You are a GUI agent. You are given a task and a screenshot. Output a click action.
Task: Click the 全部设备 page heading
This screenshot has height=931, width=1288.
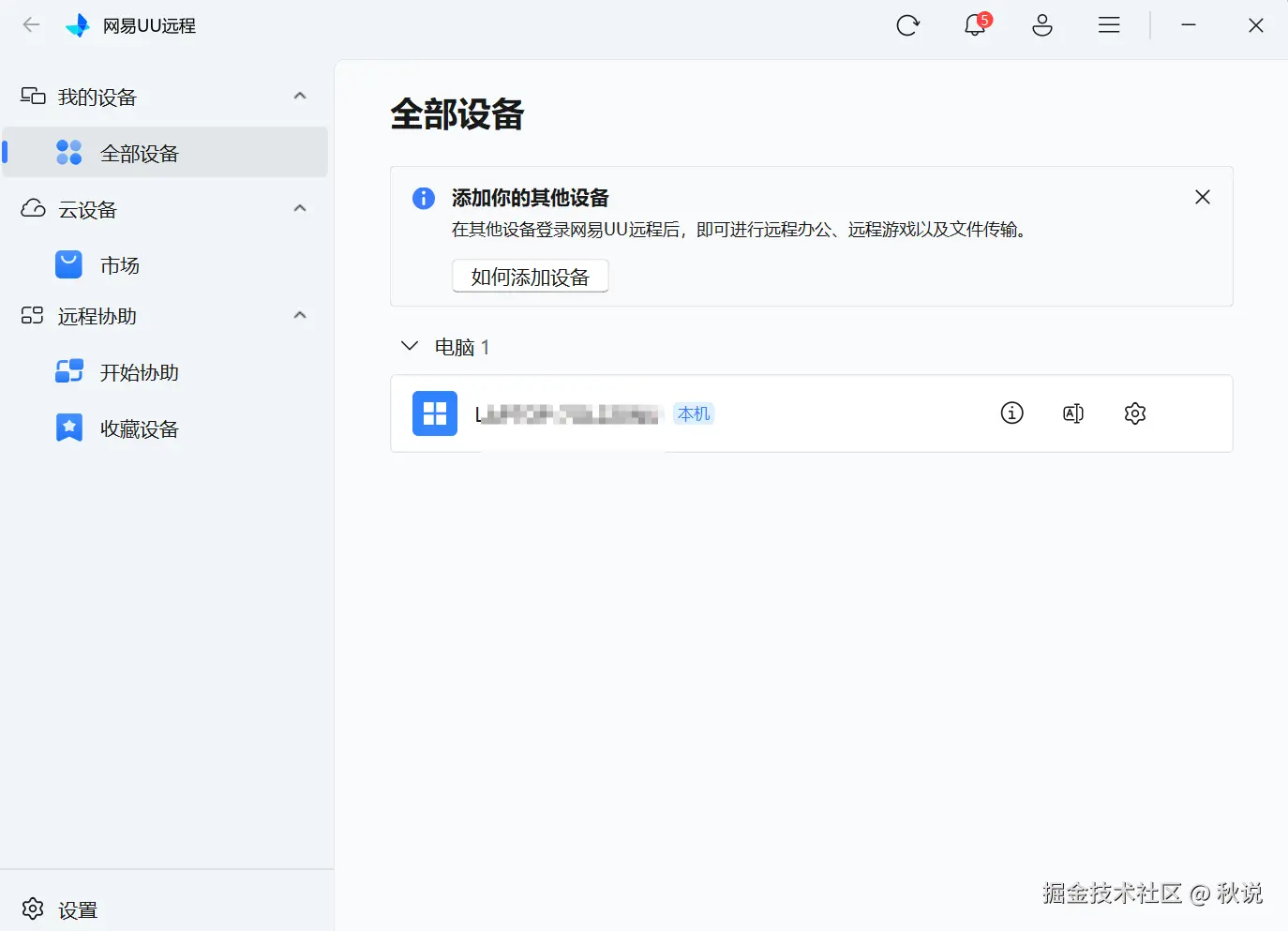click(457, 114)
